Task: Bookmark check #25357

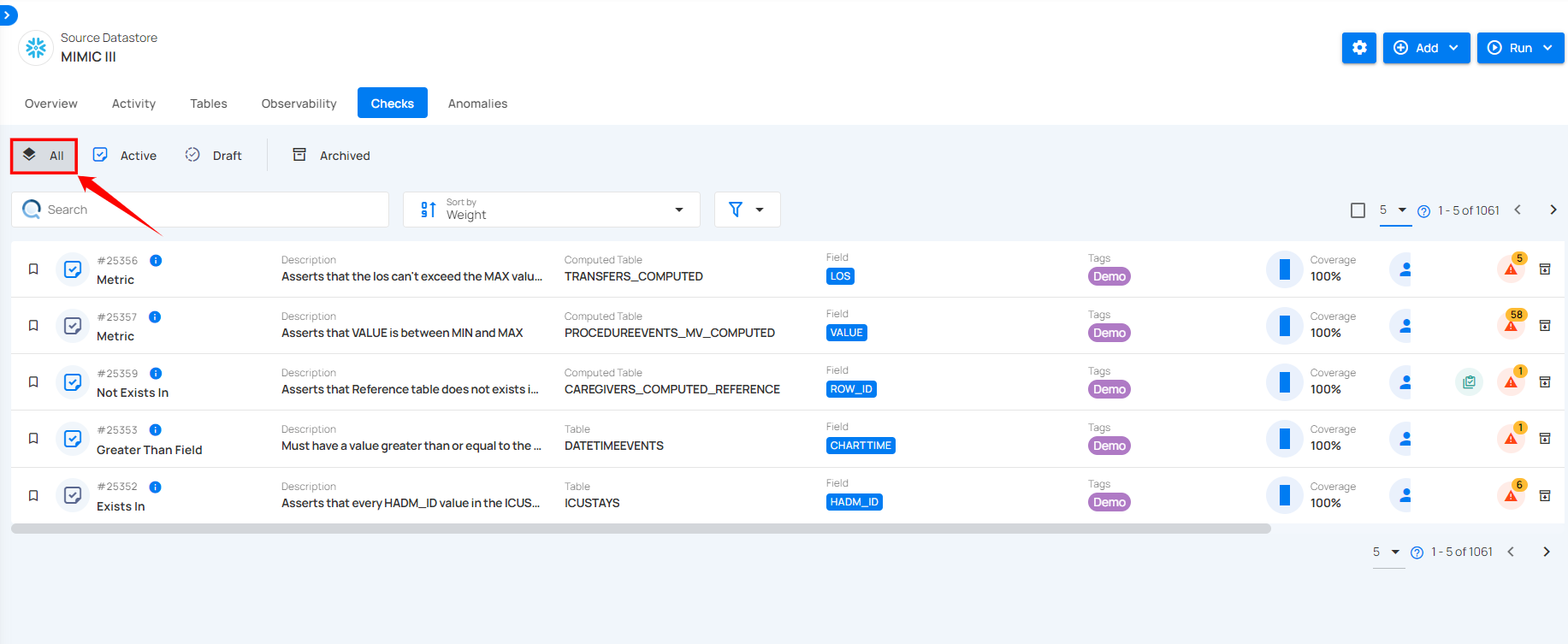Action: pos(33,325)
